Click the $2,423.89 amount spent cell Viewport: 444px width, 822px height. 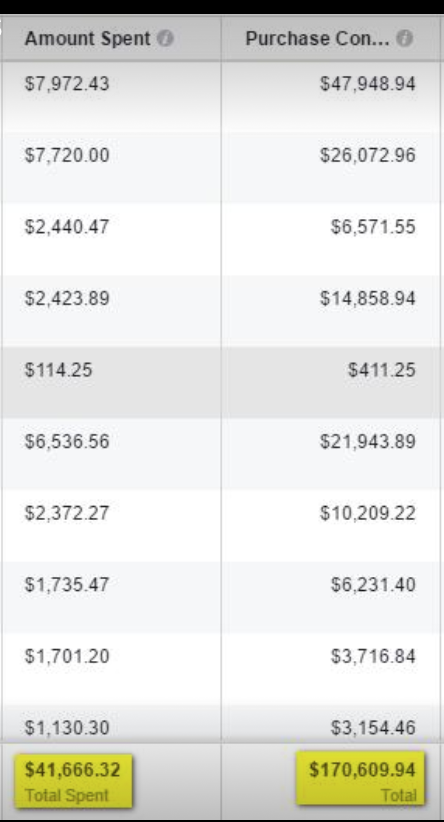(111, 311)
